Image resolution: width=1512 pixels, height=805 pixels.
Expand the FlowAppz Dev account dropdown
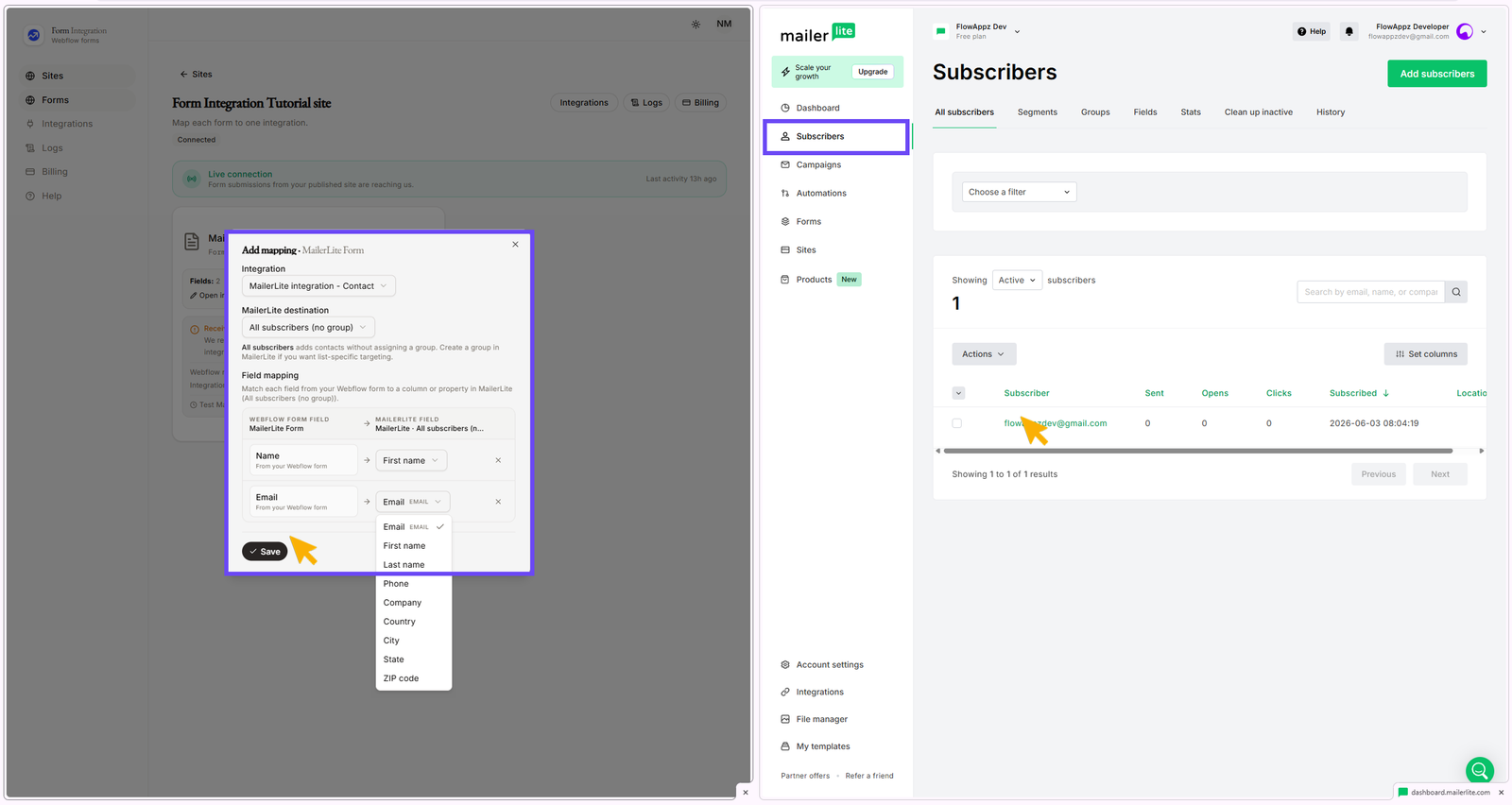click(x=1017, y=31)
